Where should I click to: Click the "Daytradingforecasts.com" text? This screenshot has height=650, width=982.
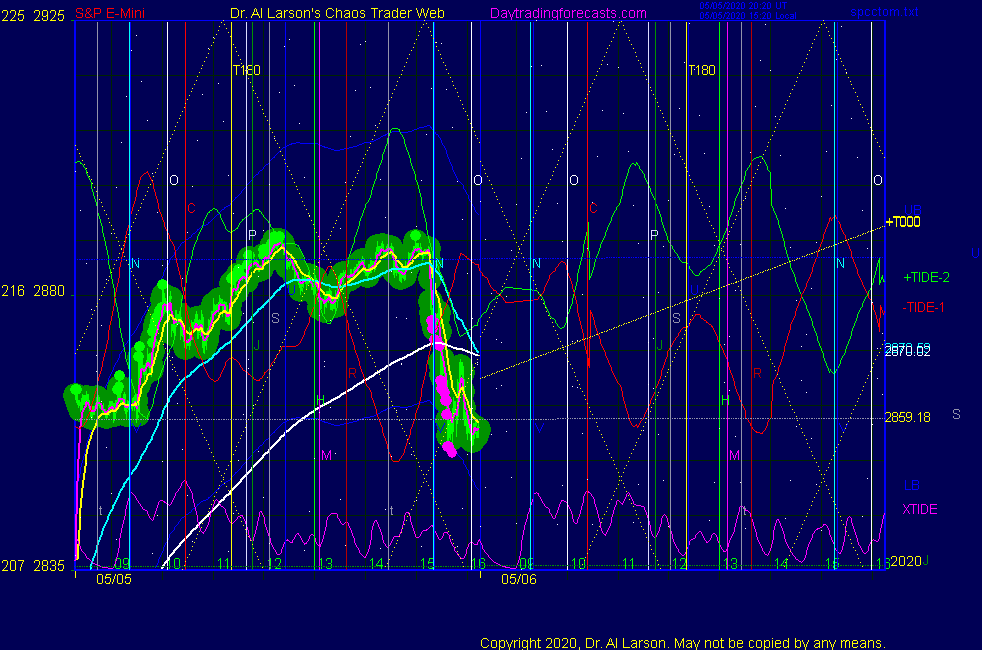(568, 13)
